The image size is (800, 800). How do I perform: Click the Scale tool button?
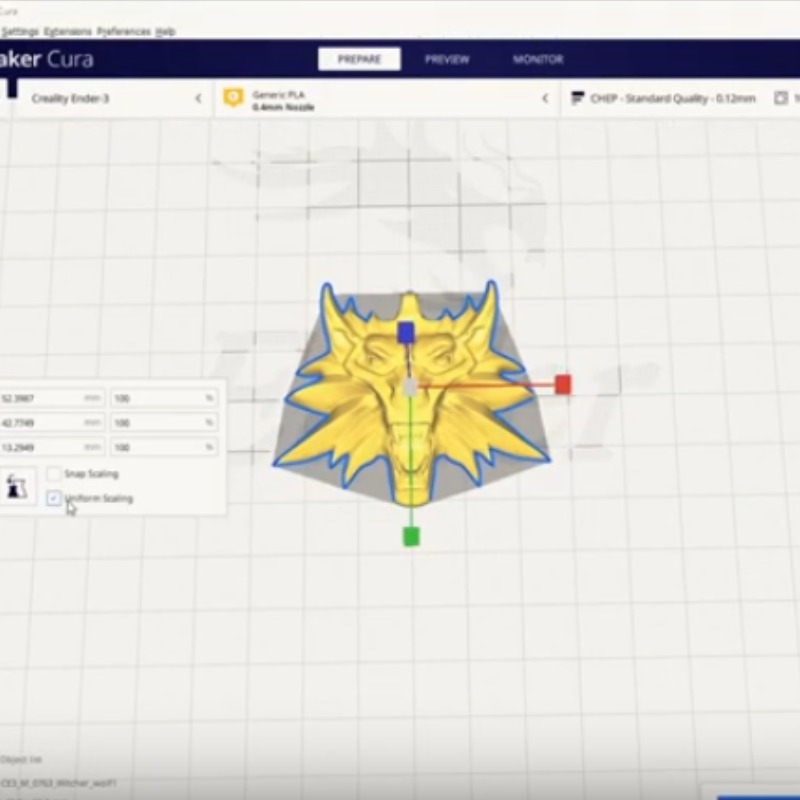click(17, 486)
